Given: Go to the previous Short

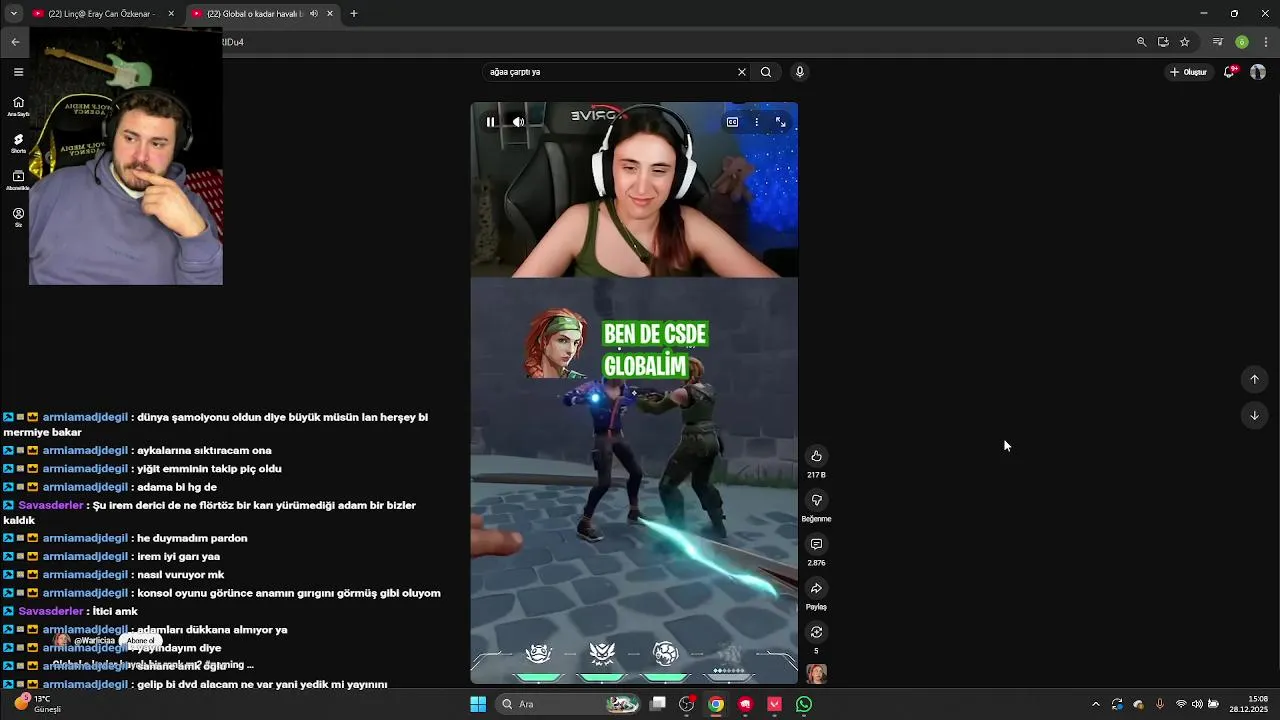Looking at the screenshot, I should (x=1254, y=379).
